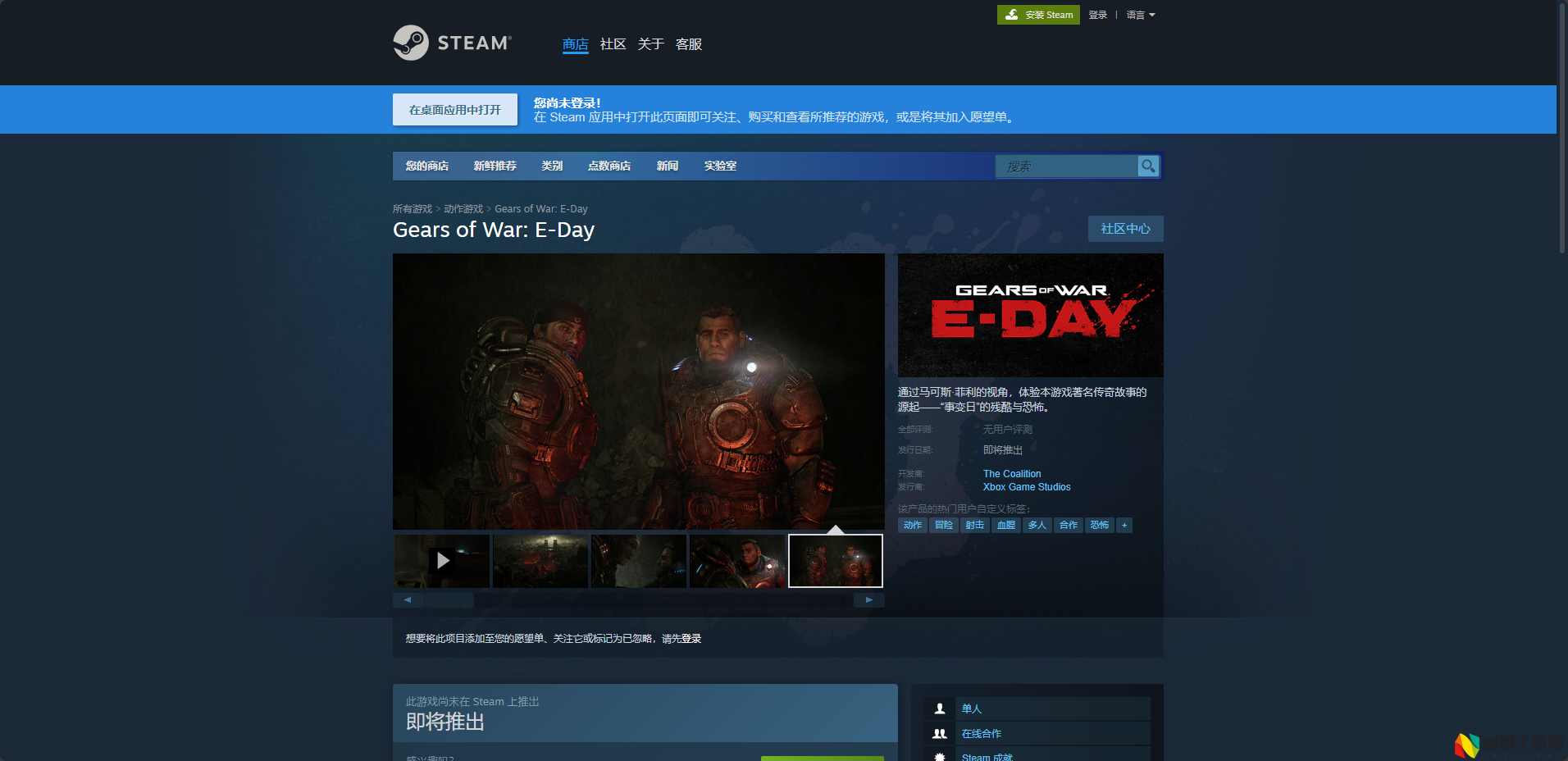Select the fourth screenshot thumbnail
The width and height of the screenshot is (1568, 761).
point(737,561)
